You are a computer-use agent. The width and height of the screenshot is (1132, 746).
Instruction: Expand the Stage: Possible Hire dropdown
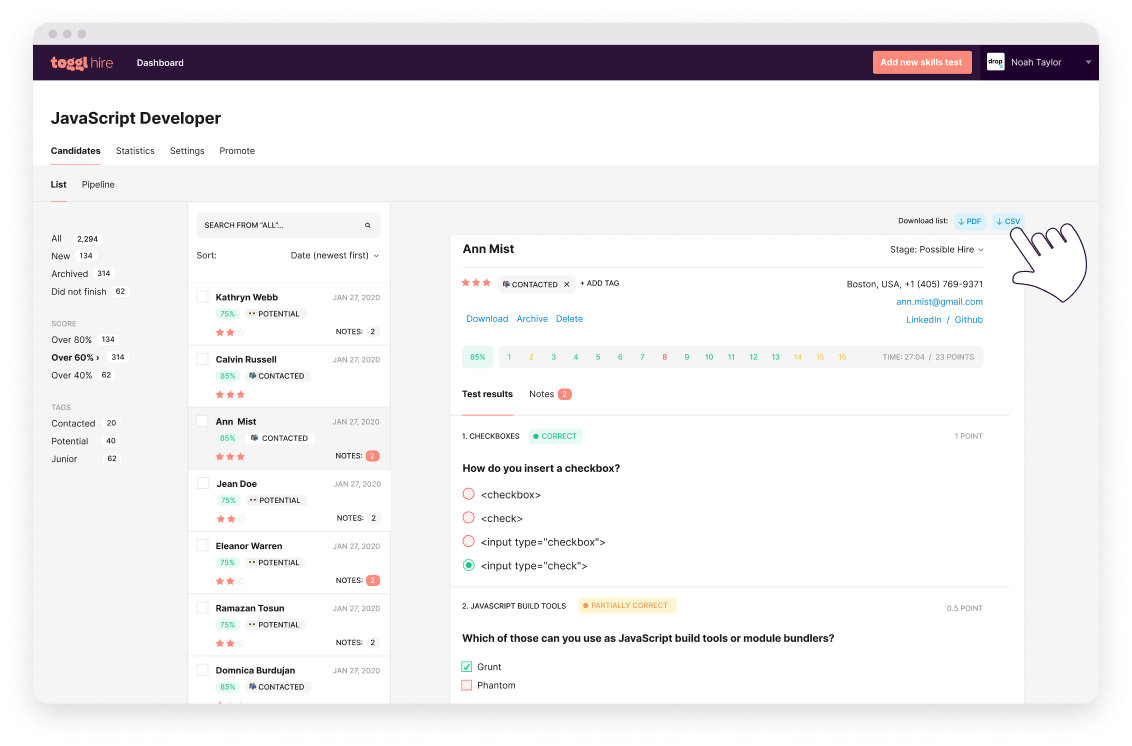[x=936, y=250]
